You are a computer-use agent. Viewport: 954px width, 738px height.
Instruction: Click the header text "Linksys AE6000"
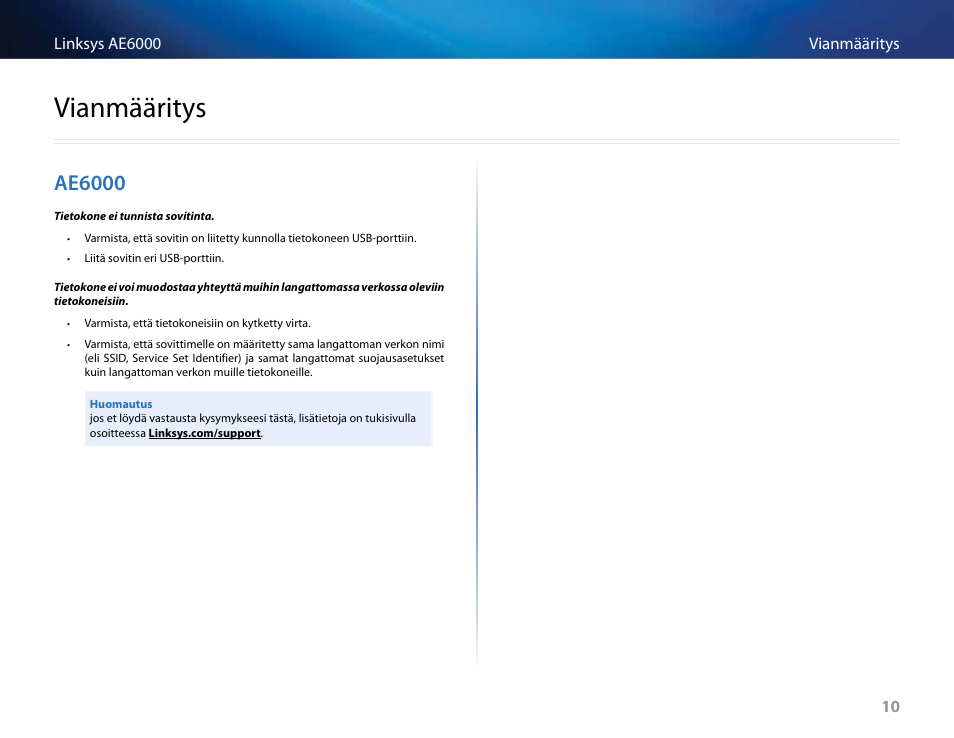point(108,44)
